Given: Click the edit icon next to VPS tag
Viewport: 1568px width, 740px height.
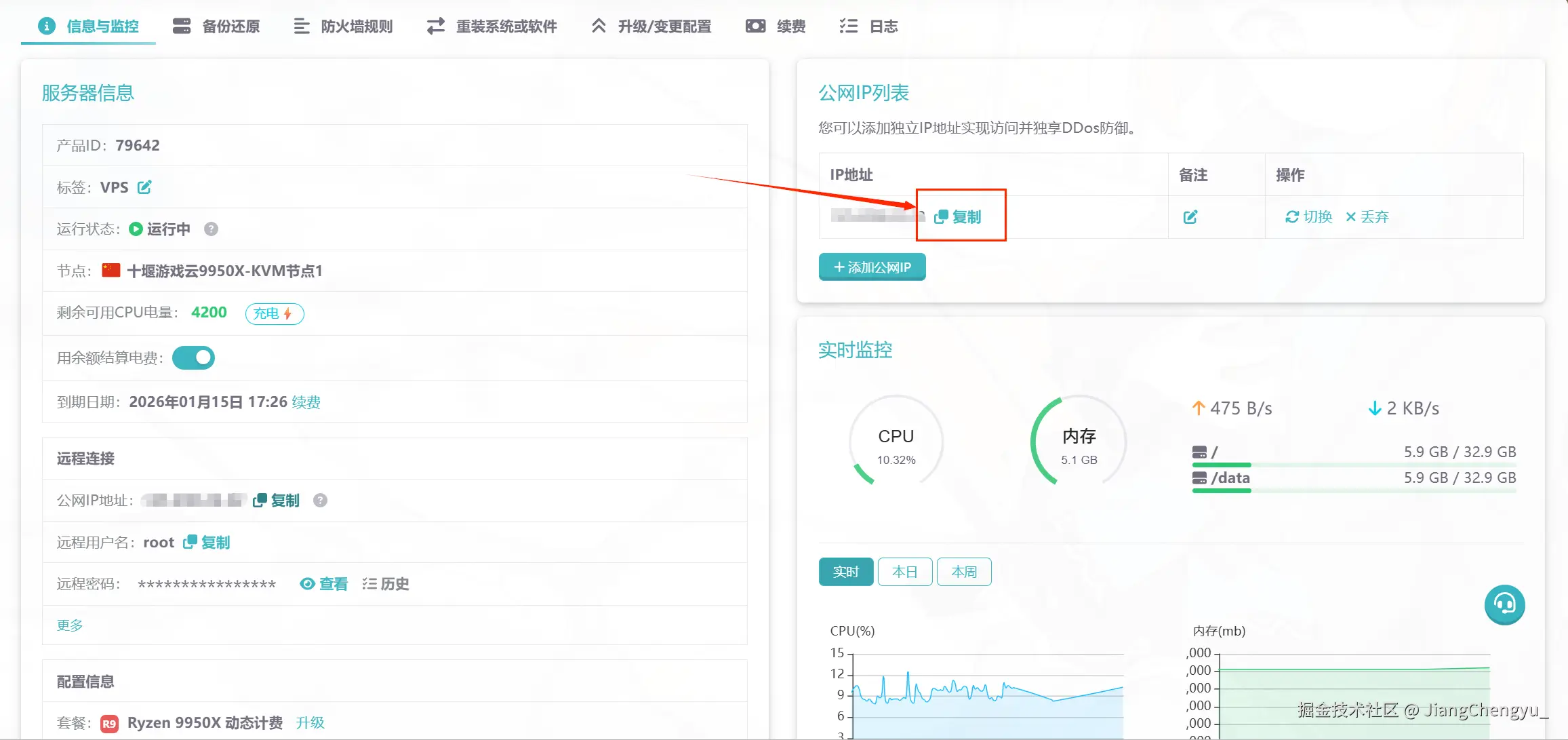Looking at the screenshot, I should pyautogui.click(x=144, y=187).
